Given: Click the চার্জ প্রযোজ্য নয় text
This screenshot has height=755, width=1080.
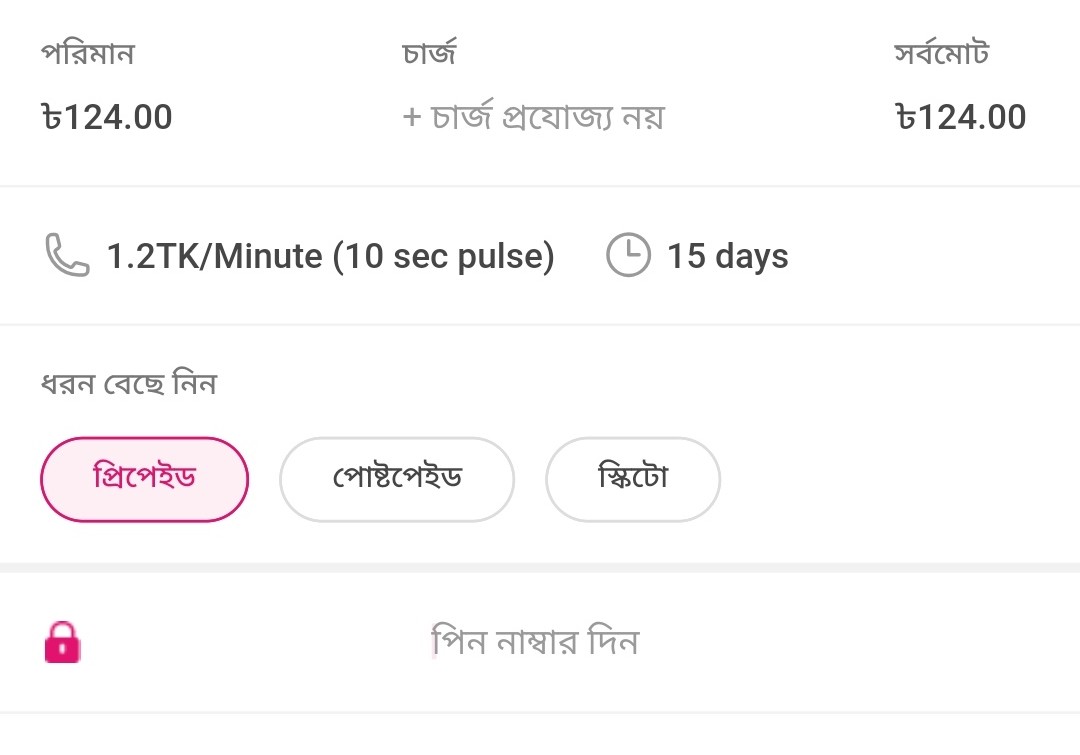Looking at the screenshot, I should coord(548,117).
